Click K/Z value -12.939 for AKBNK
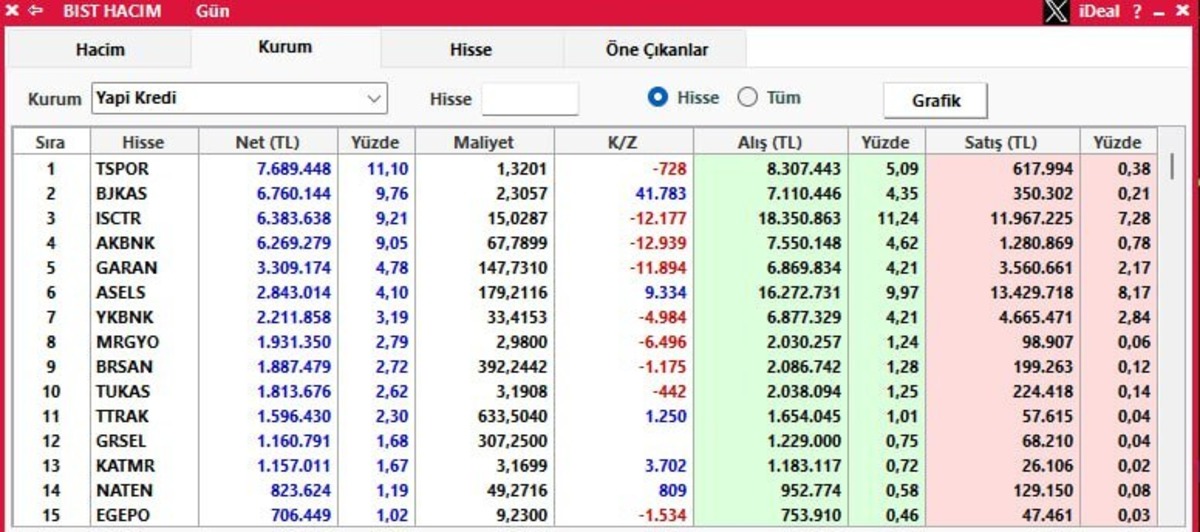The image size is (1200, 532). (x=659, y=243)
